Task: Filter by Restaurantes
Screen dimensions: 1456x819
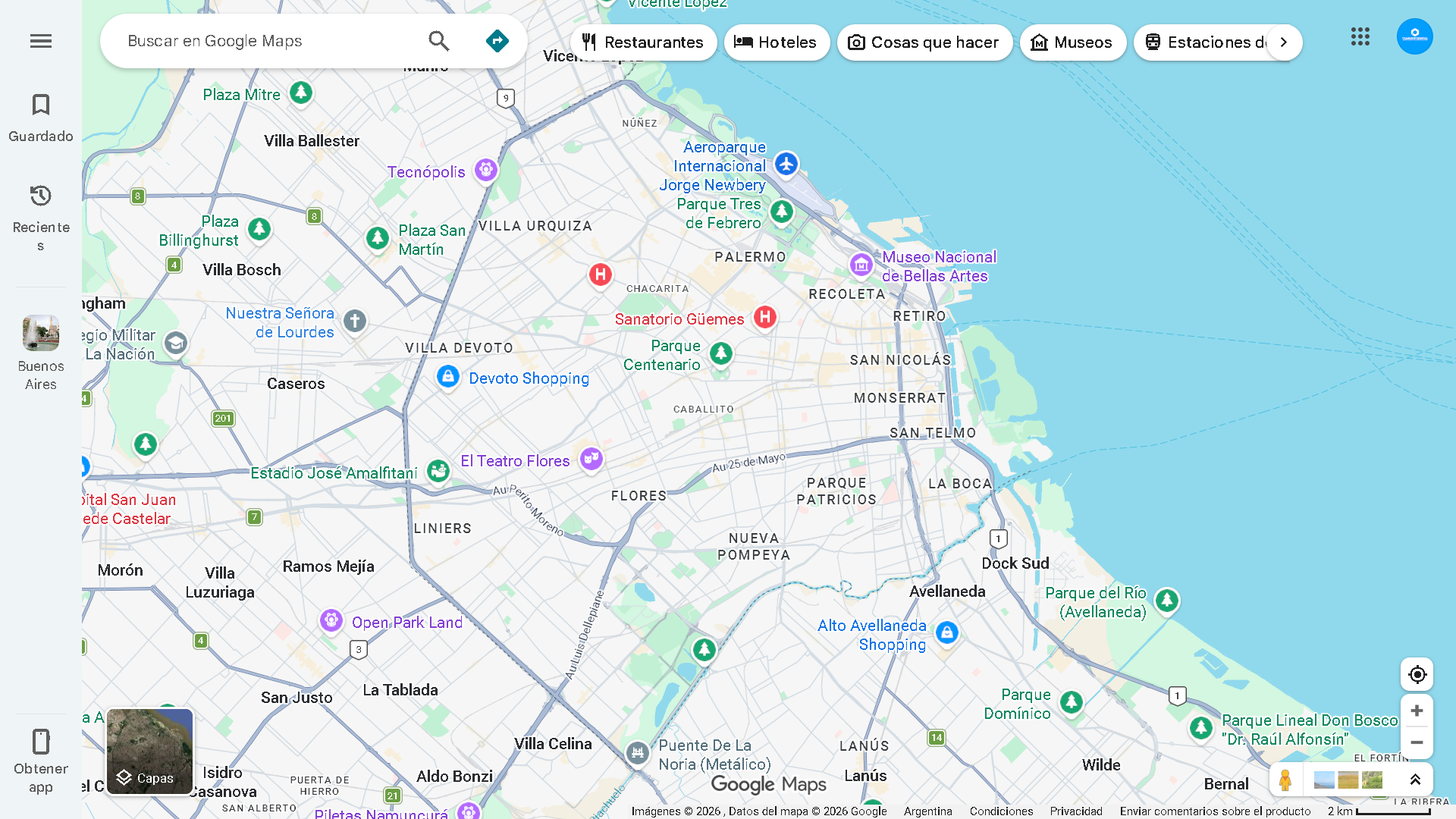Action: point(643,42)
